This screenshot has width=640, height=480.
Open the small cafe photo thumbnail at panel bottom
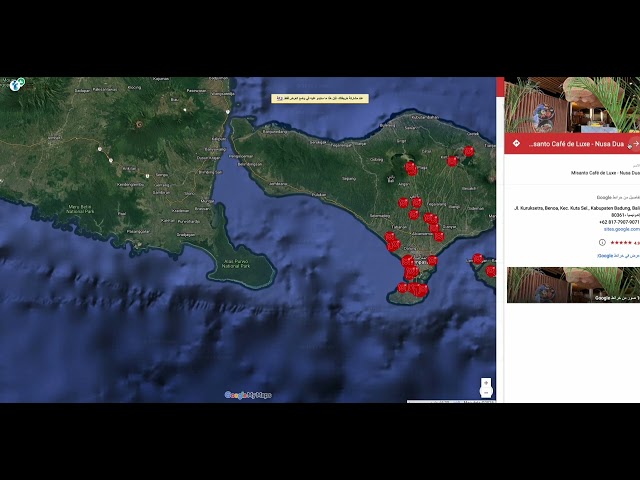pos(573,285)
